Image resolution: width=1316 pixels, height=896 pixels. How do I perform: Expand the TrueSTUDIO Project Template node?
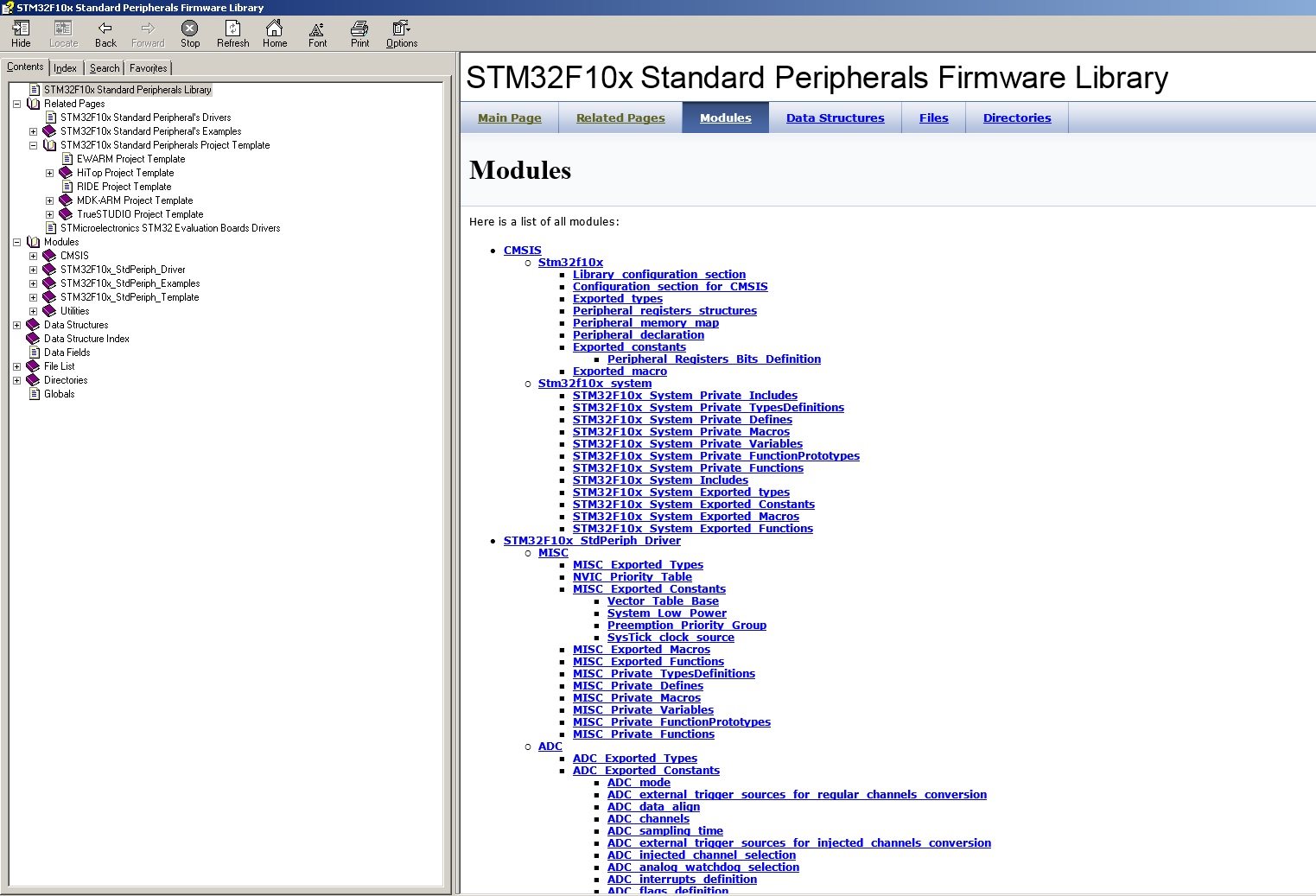click(49, 214)
